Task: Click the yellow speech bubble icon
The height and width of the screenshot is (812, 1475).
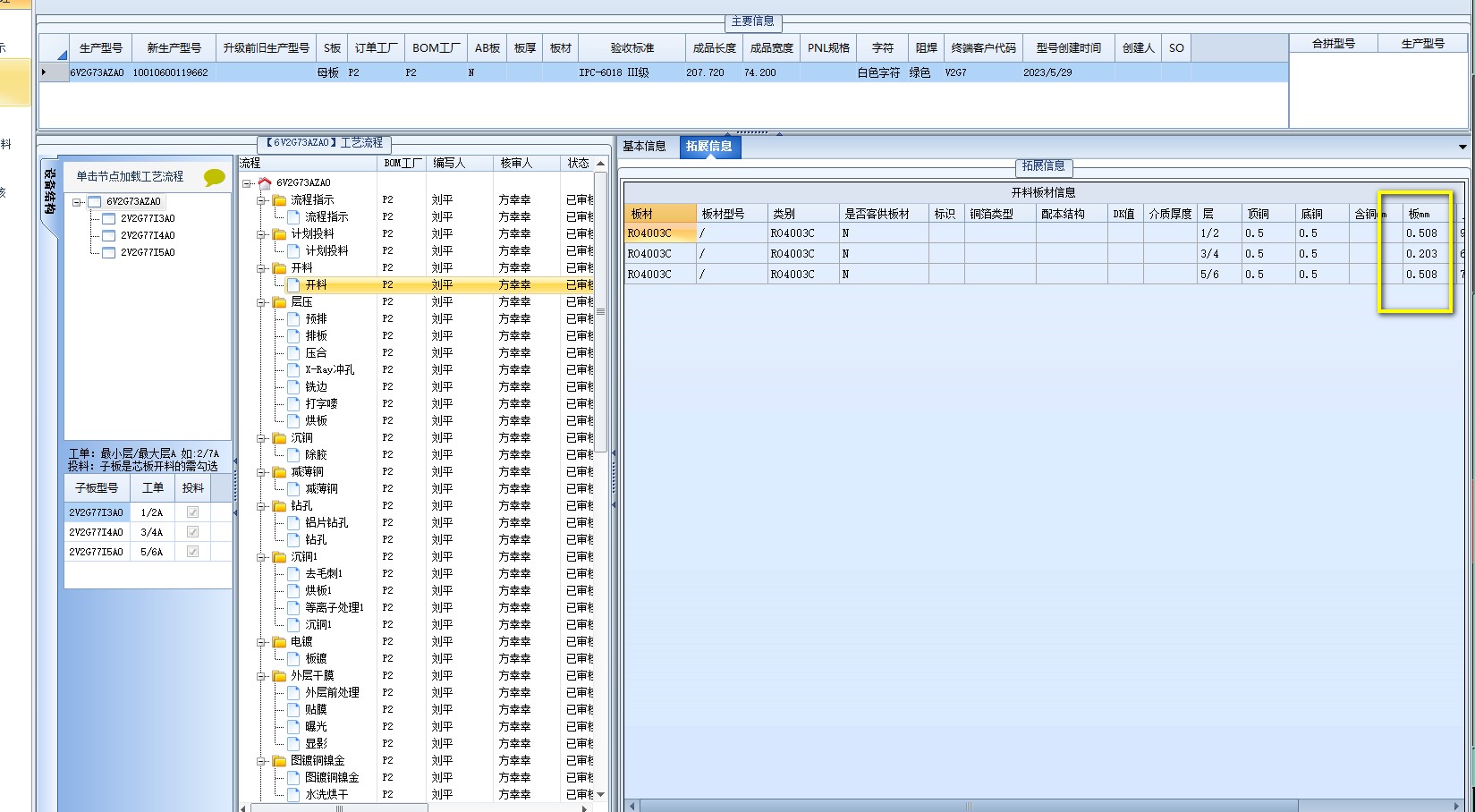Action: click(x=215, y=177)
